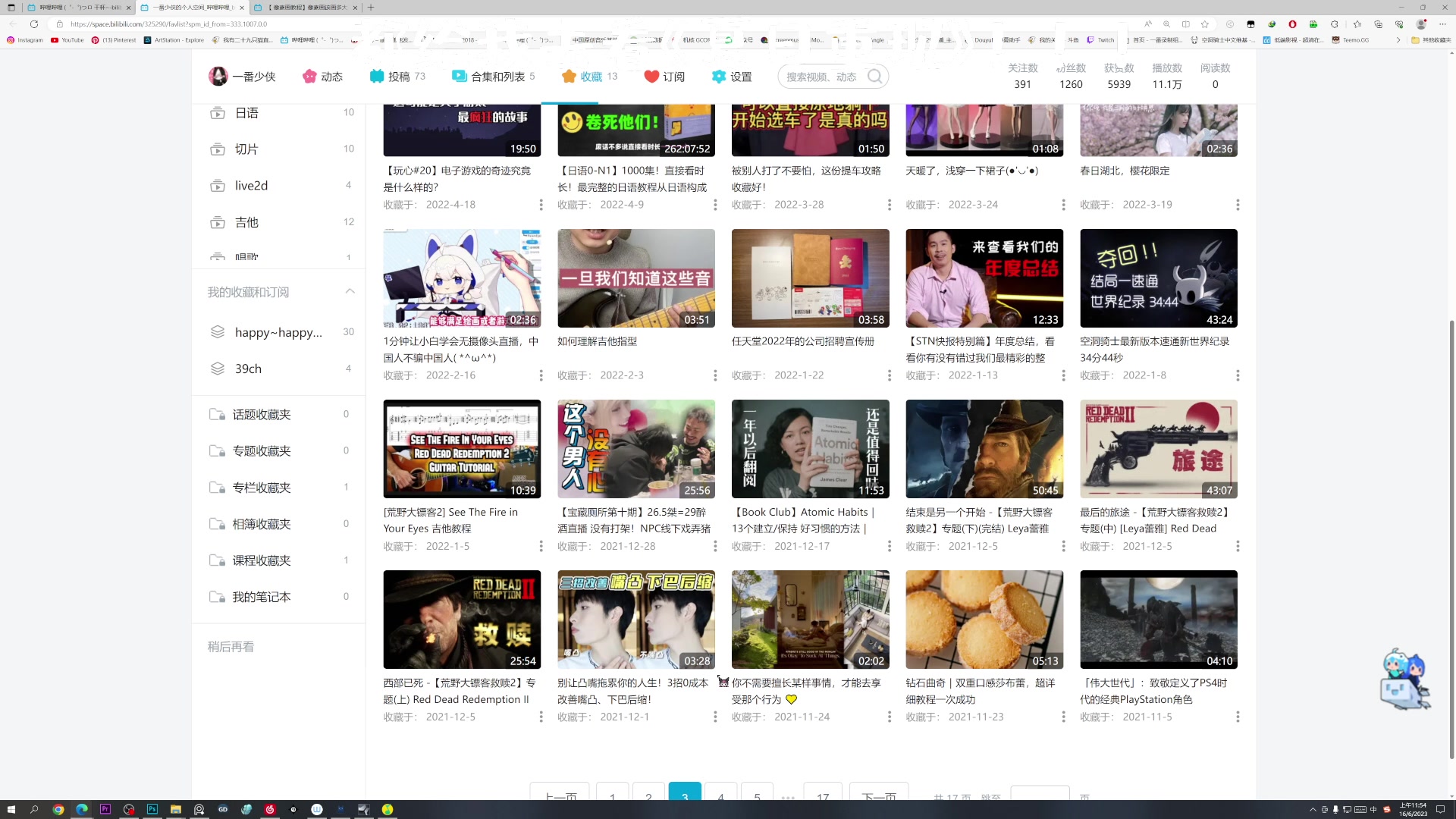
Task: Open the live2d favorites folder
Action: click(279, 186)
